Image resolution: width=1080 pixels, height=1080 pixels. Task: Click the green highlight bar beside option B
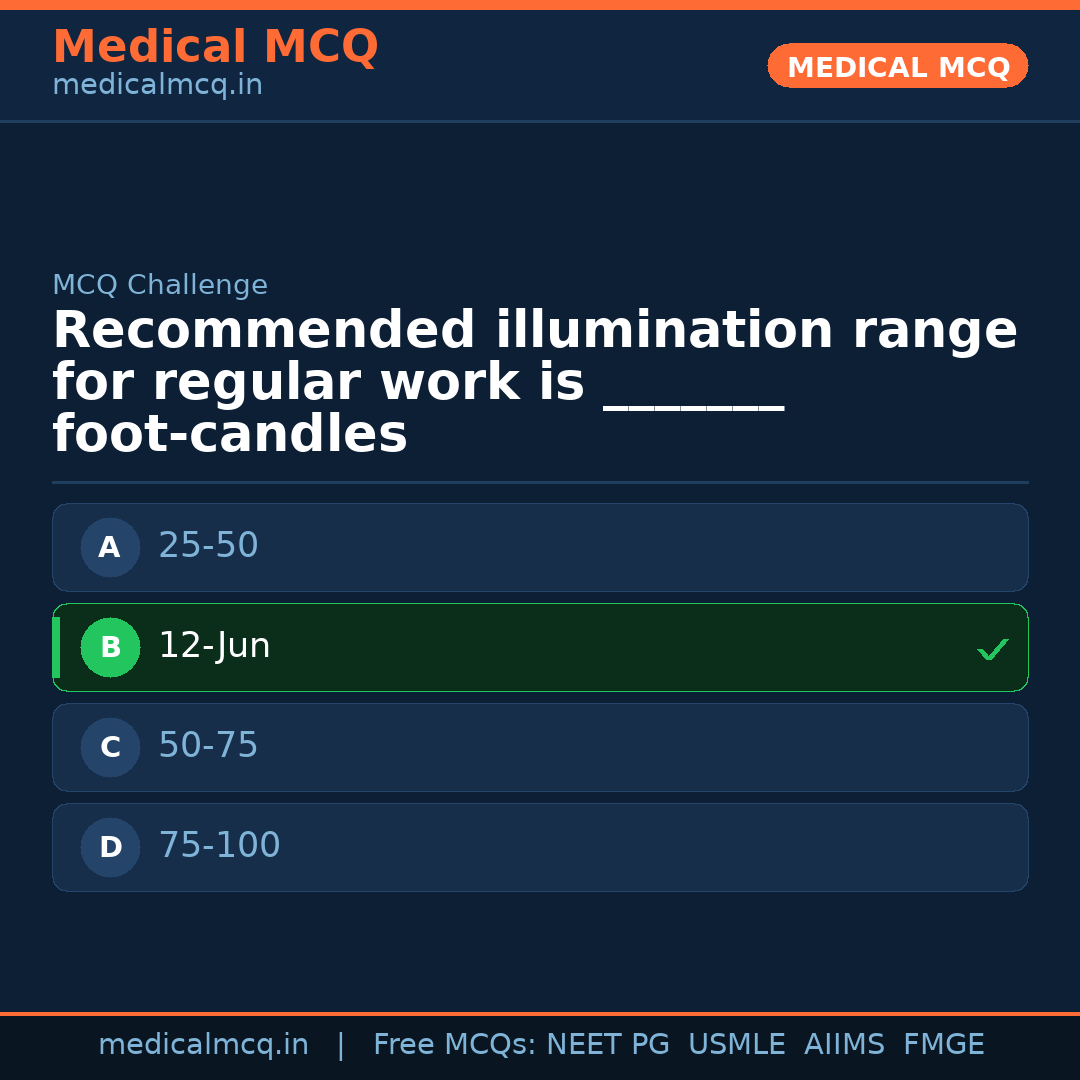[x=56, y=647]
